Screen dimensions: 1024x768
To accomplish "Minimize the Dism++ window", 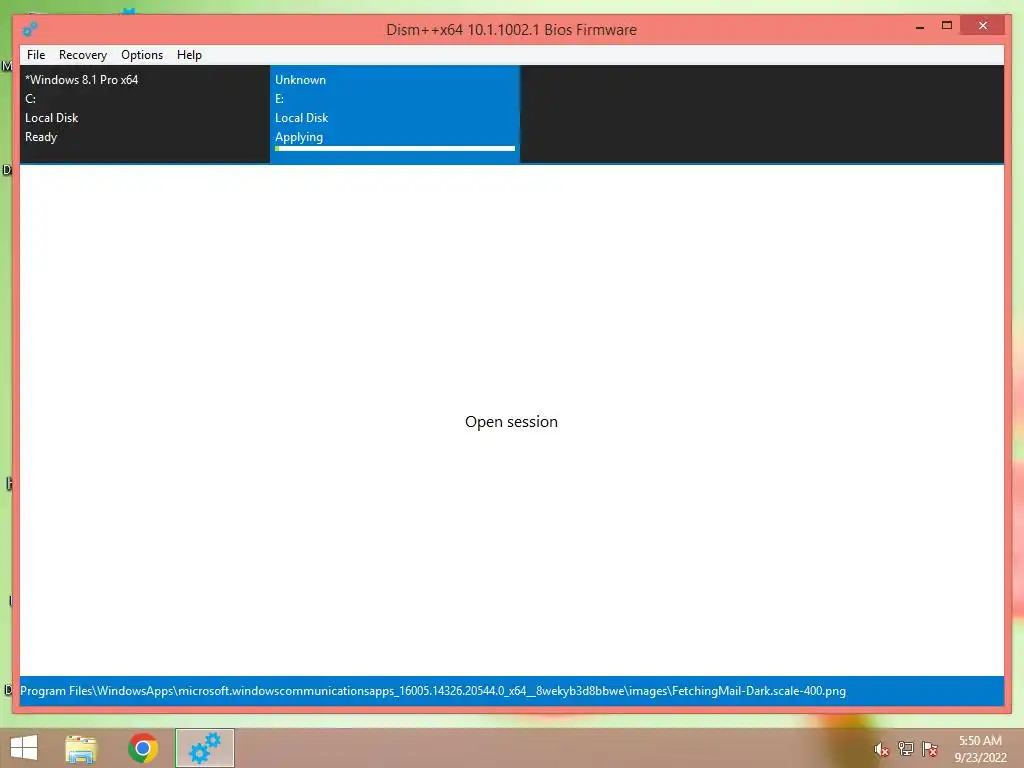I will [x=920, y=27].
